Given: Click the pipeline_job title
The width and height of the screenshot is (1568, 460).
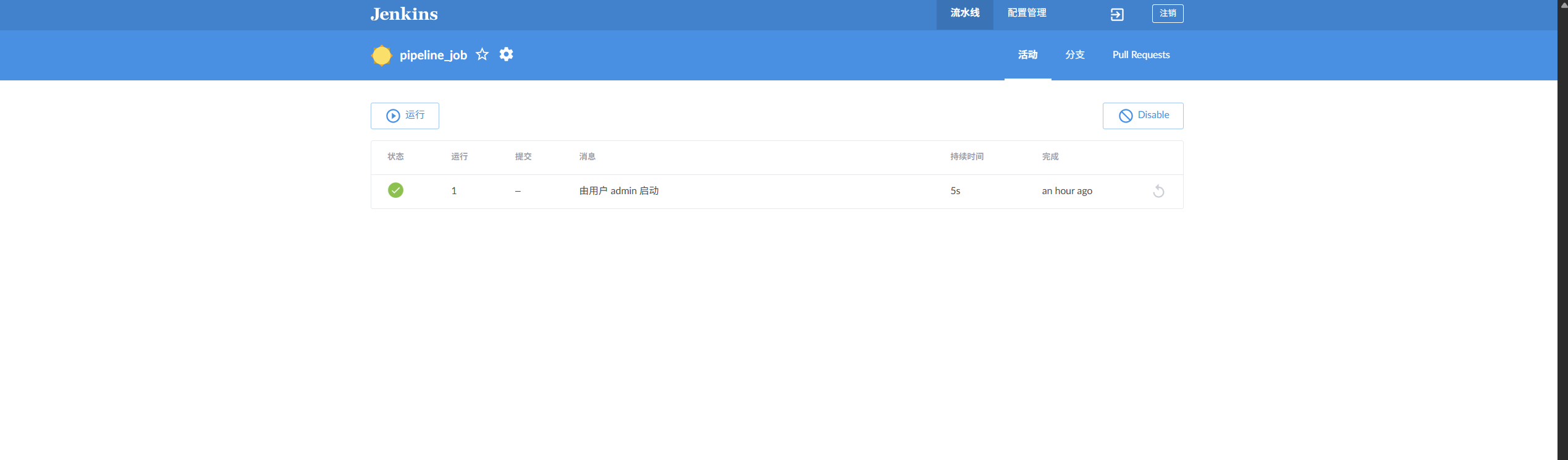Looking at the screenshot, I should point(433,55).
